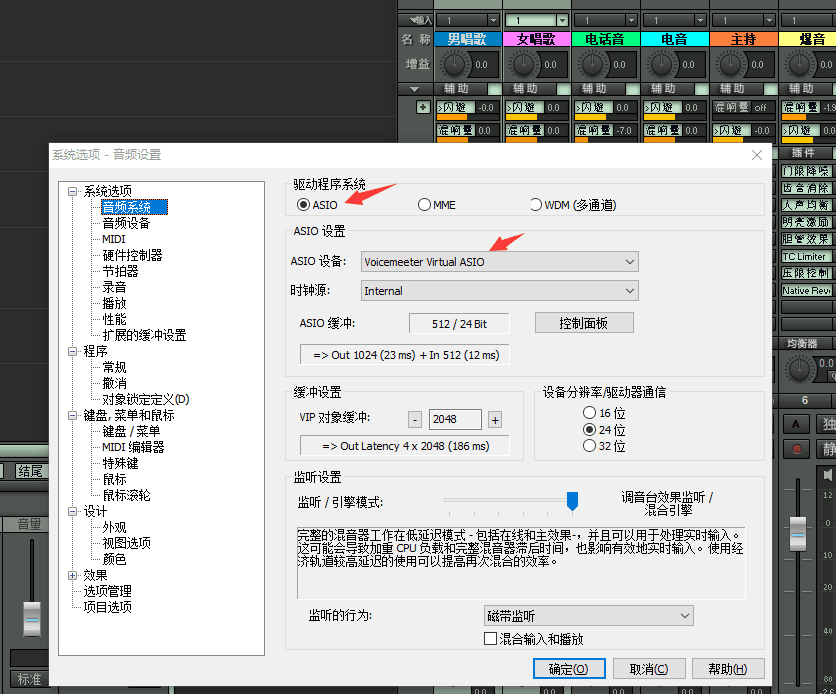Viewport: 836px width, 694px height.
Task: Decrease VIP buffer with the minus button
Action: click(415, 420)
